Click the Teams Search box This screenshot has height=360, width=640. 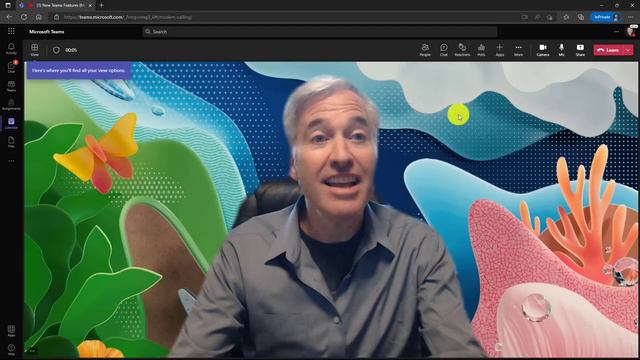pyautogui.click(x=320, y=31)
